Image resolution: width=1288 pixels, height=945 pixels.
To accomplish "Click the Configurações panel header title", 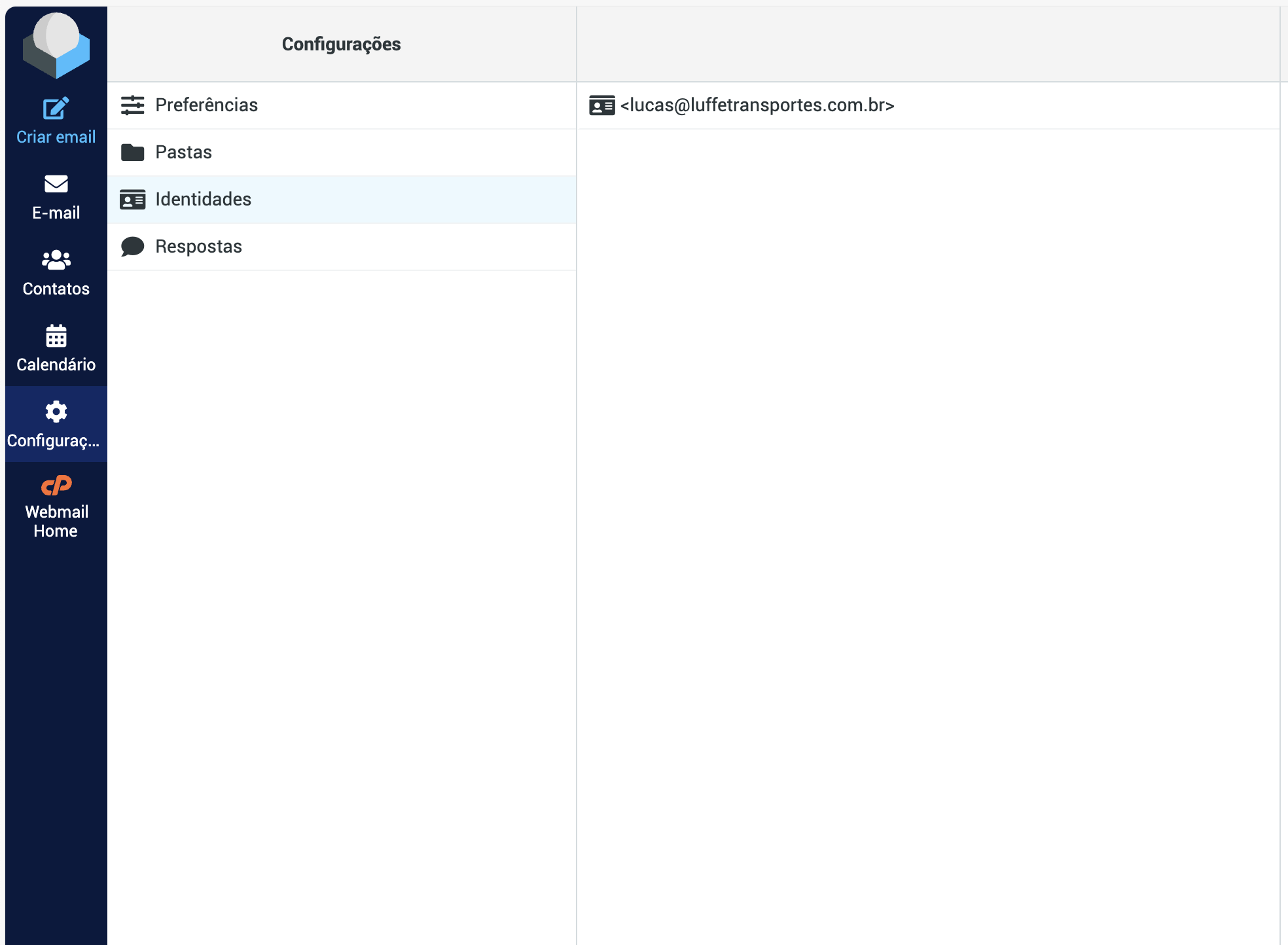I will point(342,44).
